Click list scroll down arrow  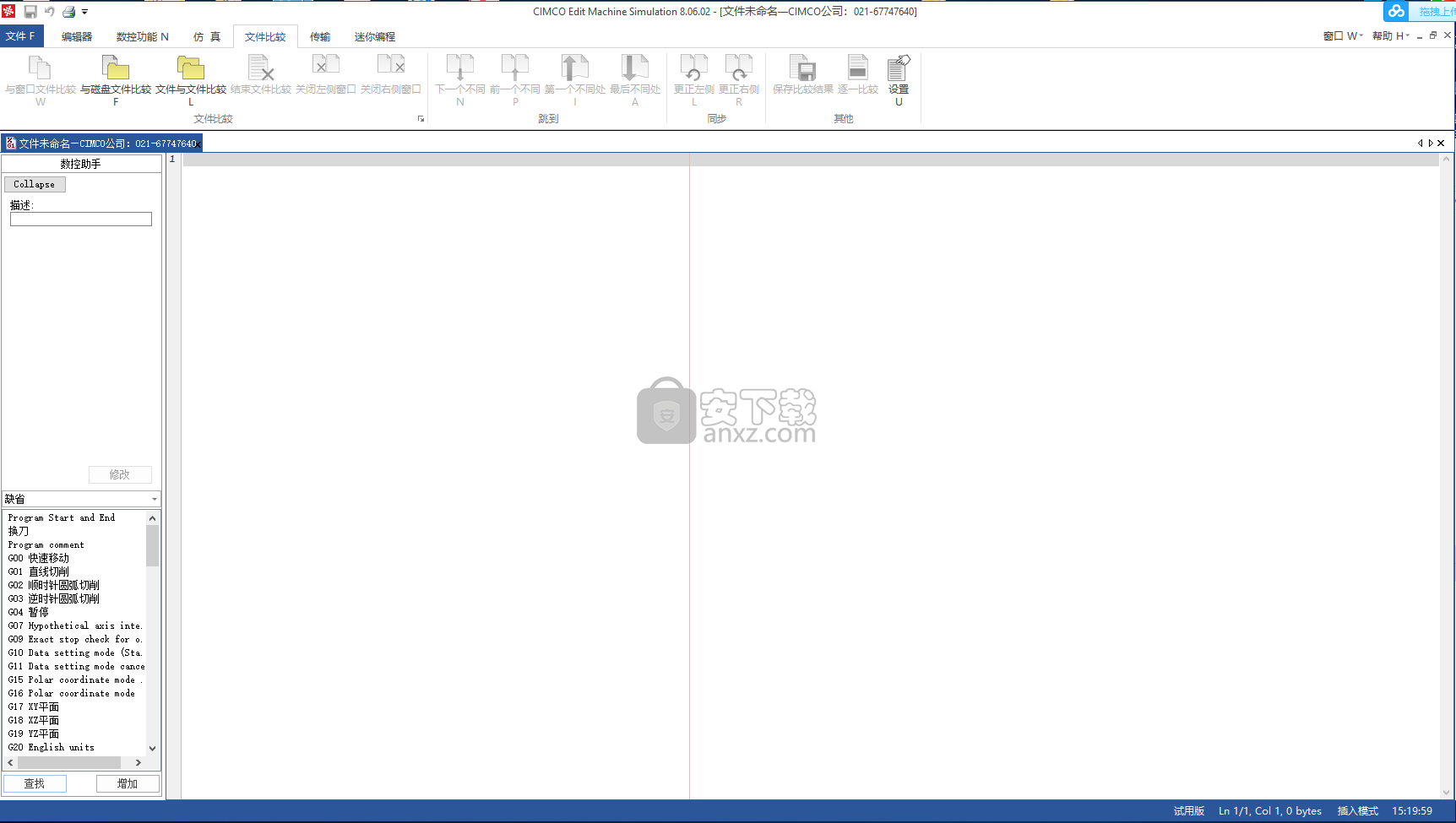click(153, 748)
